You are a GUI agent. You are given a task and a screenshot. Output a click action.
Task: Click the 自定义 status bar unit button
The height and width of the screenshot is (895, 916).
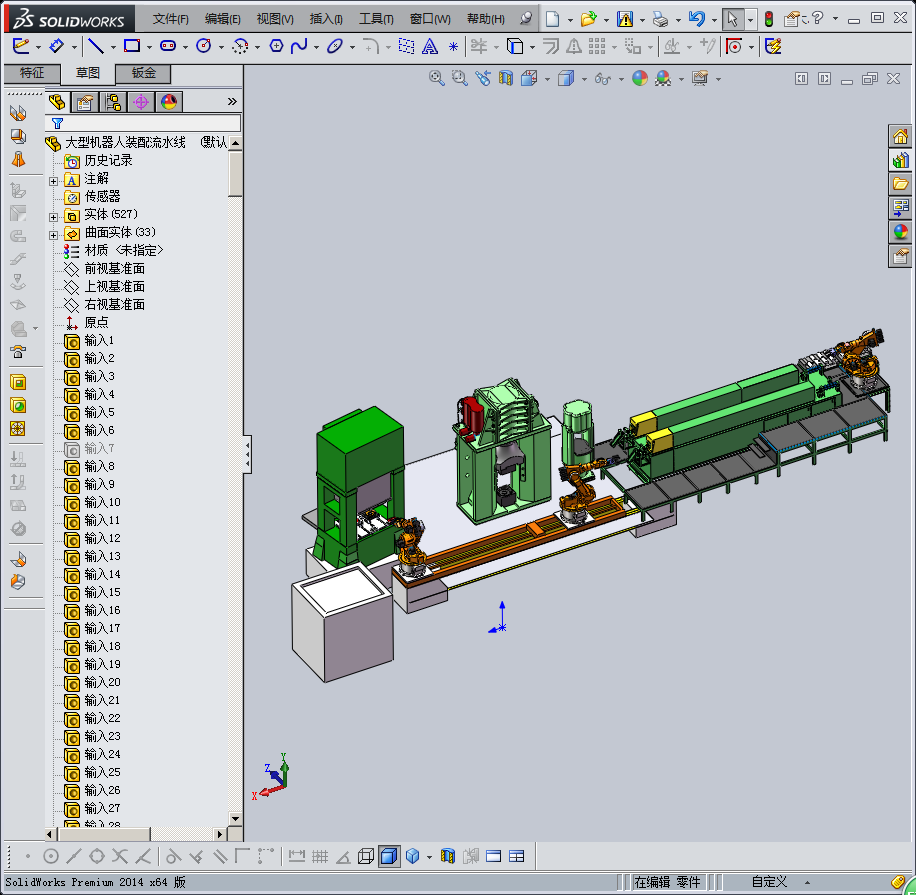[x=769, y=882]
